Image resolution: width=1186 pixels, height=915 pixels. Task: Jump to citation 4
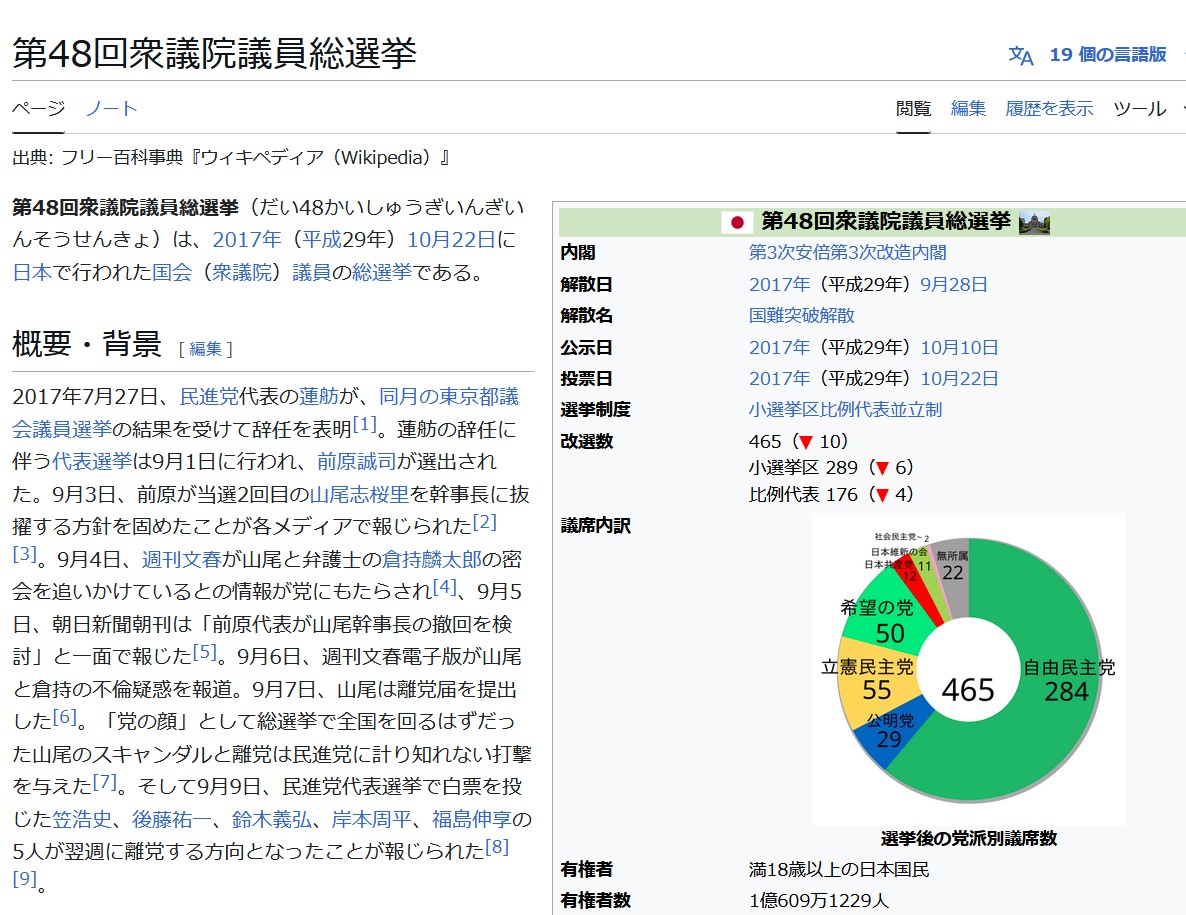[445, 586]
